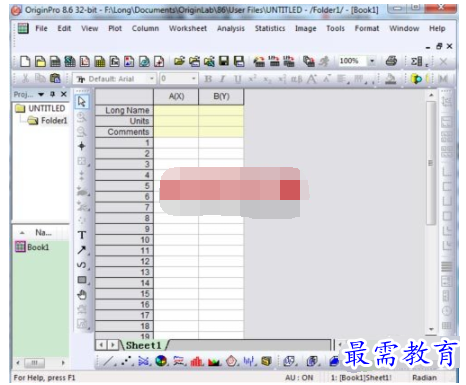
Task: Switch to the Sheet1 tab
Action: coord(144,345)
